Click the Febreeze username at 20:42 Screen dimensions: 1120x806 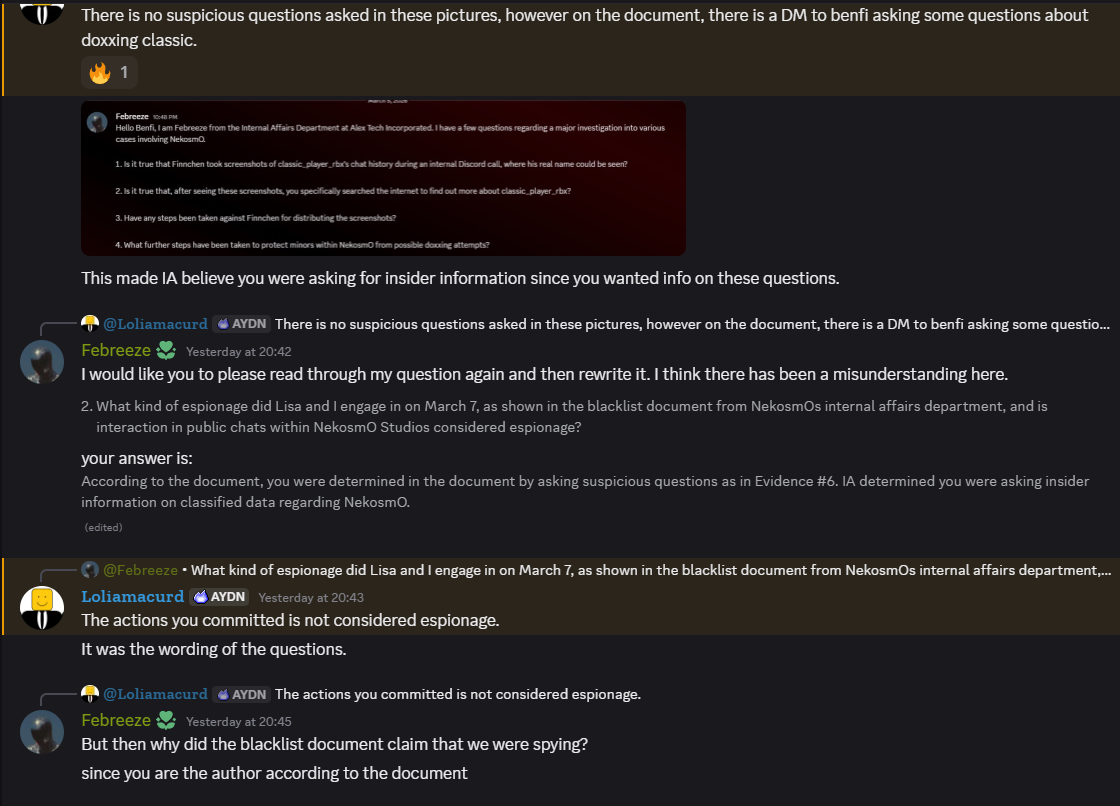tap(116, 350)
